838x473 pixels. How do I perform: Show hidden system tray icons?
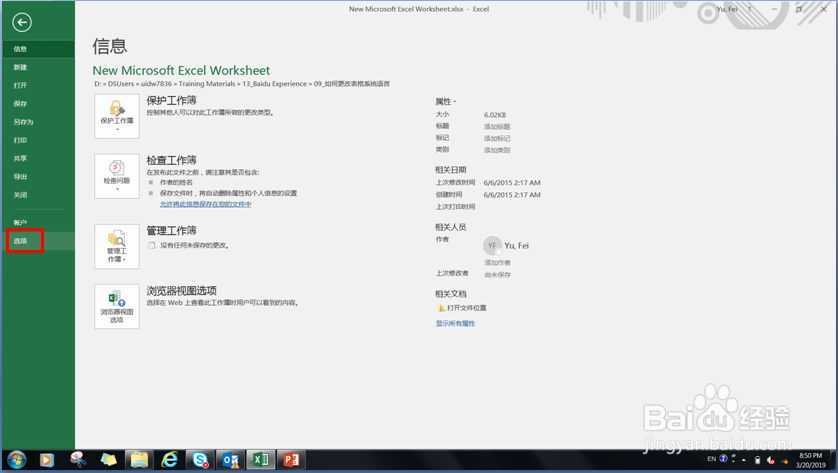point(743,460)
